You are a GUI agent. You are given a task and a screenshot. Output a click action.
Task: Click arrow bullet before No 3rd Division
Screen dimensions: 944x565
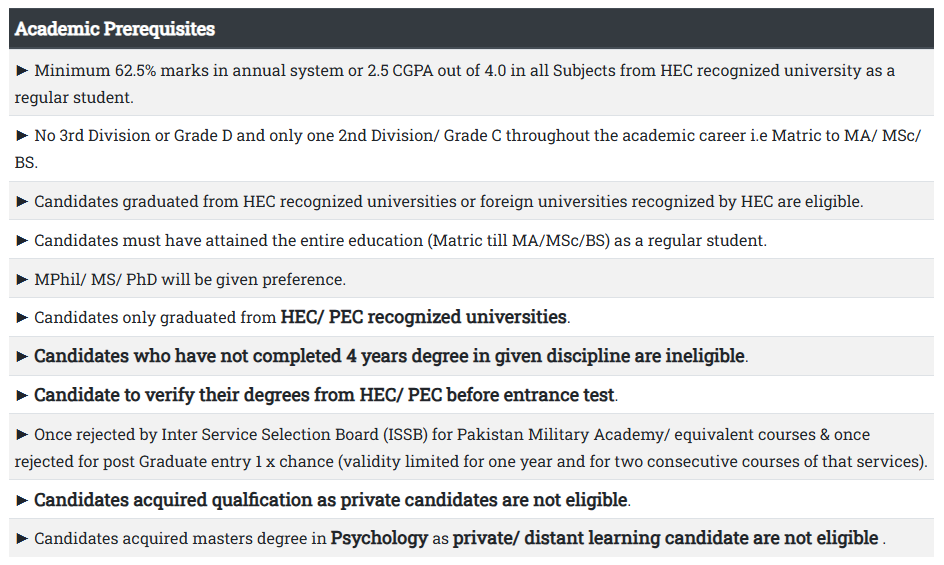(23, 135)
